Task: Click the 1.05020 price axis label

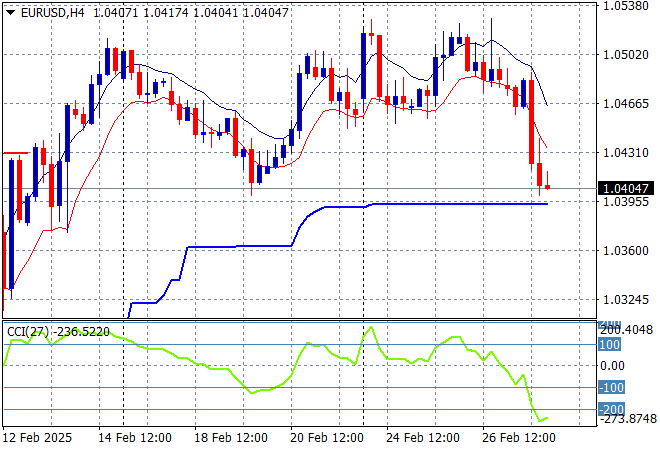Action: coord(625,54)
